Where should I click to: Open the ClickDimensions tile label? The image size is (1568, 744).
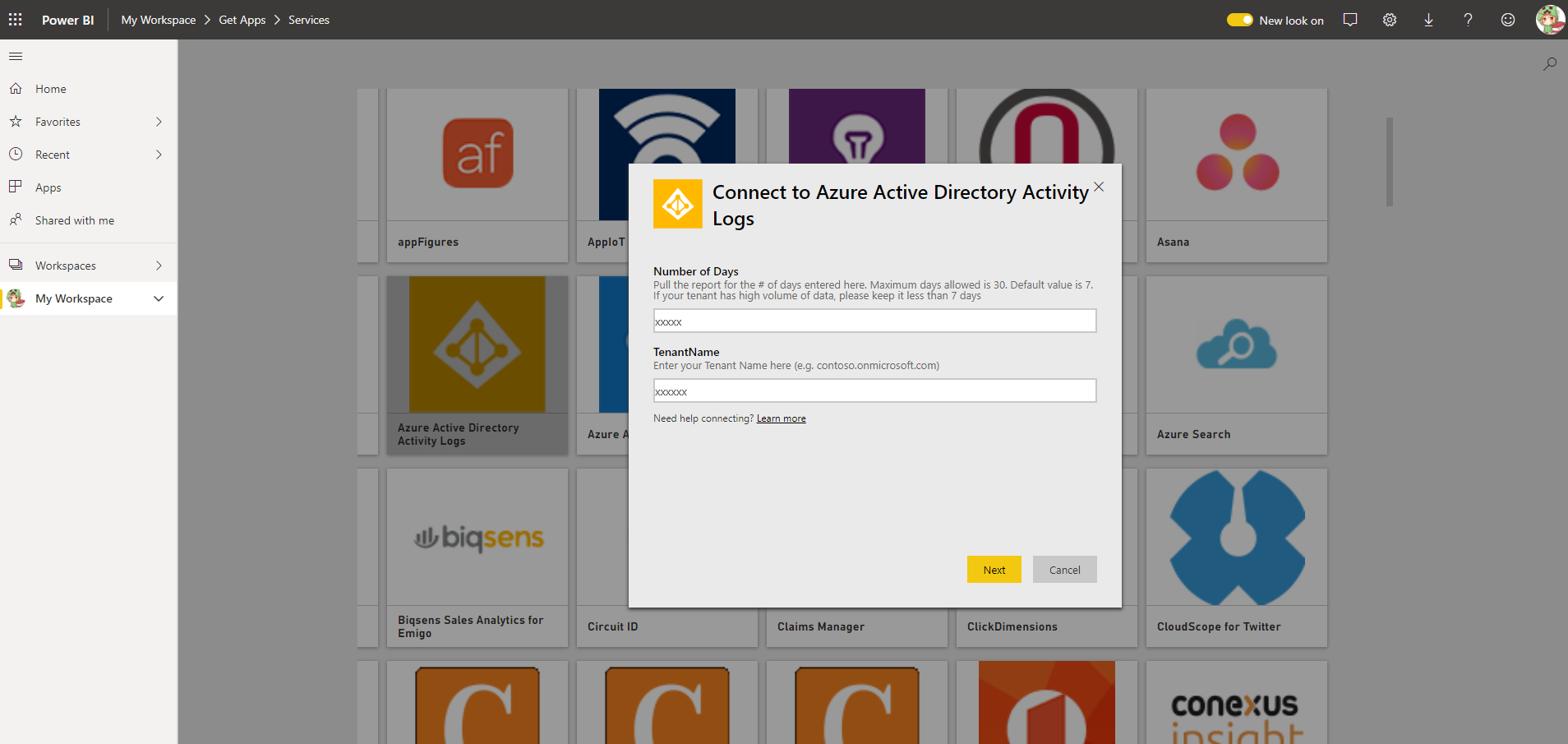[1012, 626]
